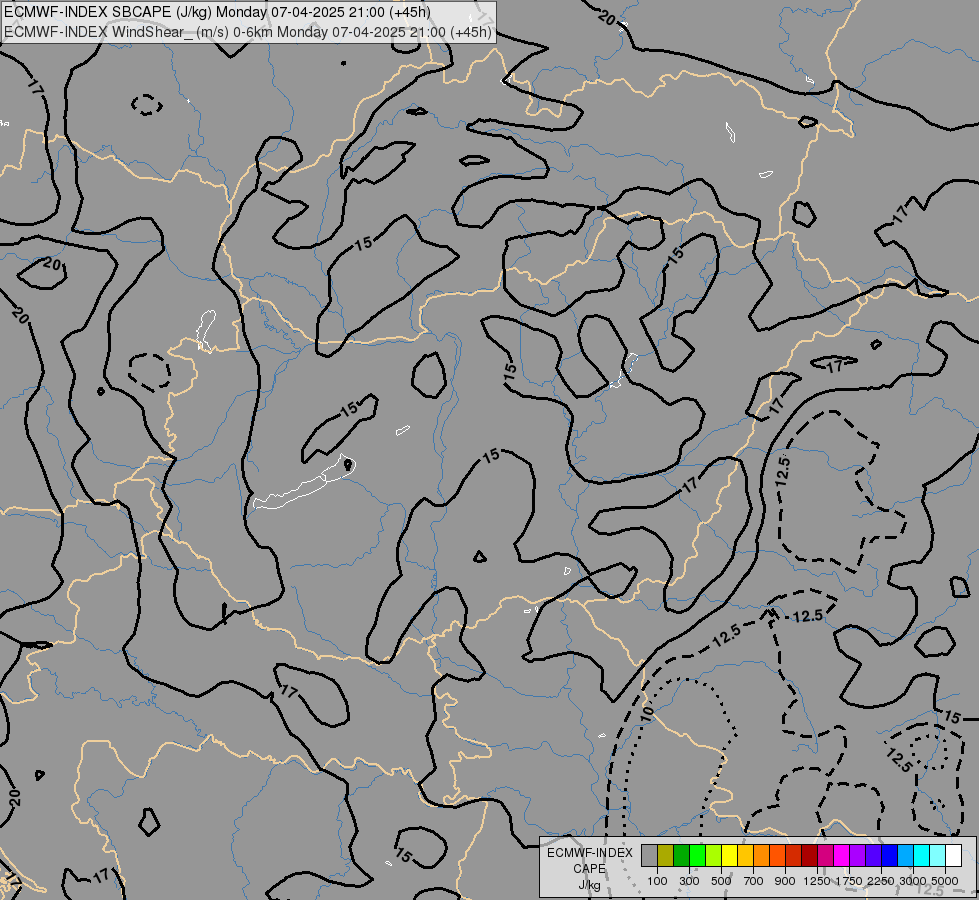Click the olive swatch in the CAPE legend
The image size is (979, 900).
(x=666, y=856)
